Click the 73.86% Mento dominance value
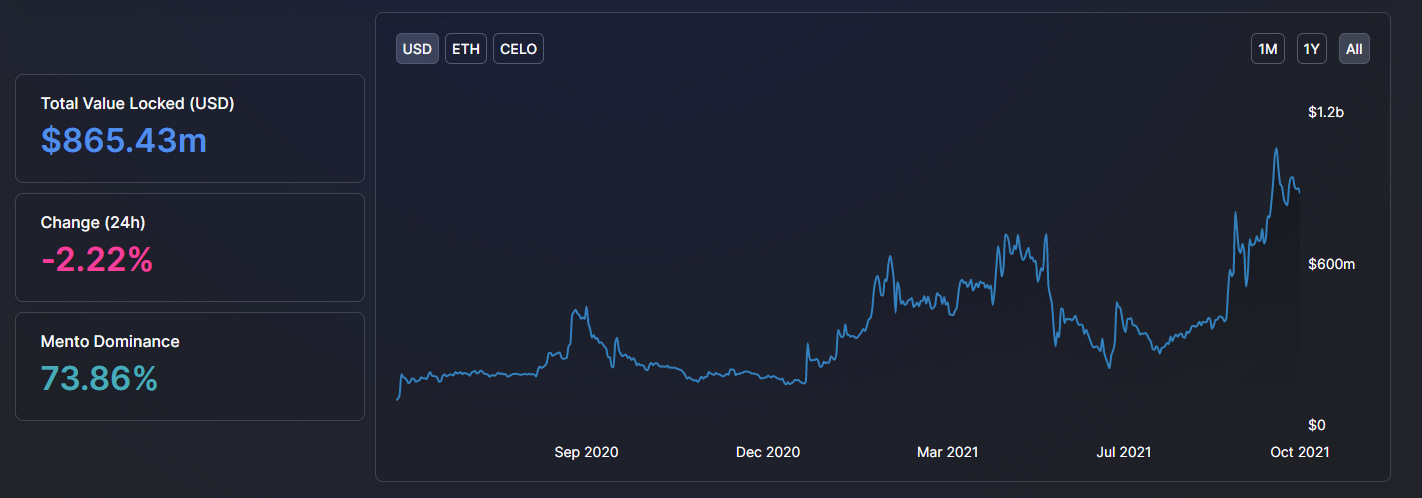The height and width of the screenshot is (498, 1422). pos(99,379)
